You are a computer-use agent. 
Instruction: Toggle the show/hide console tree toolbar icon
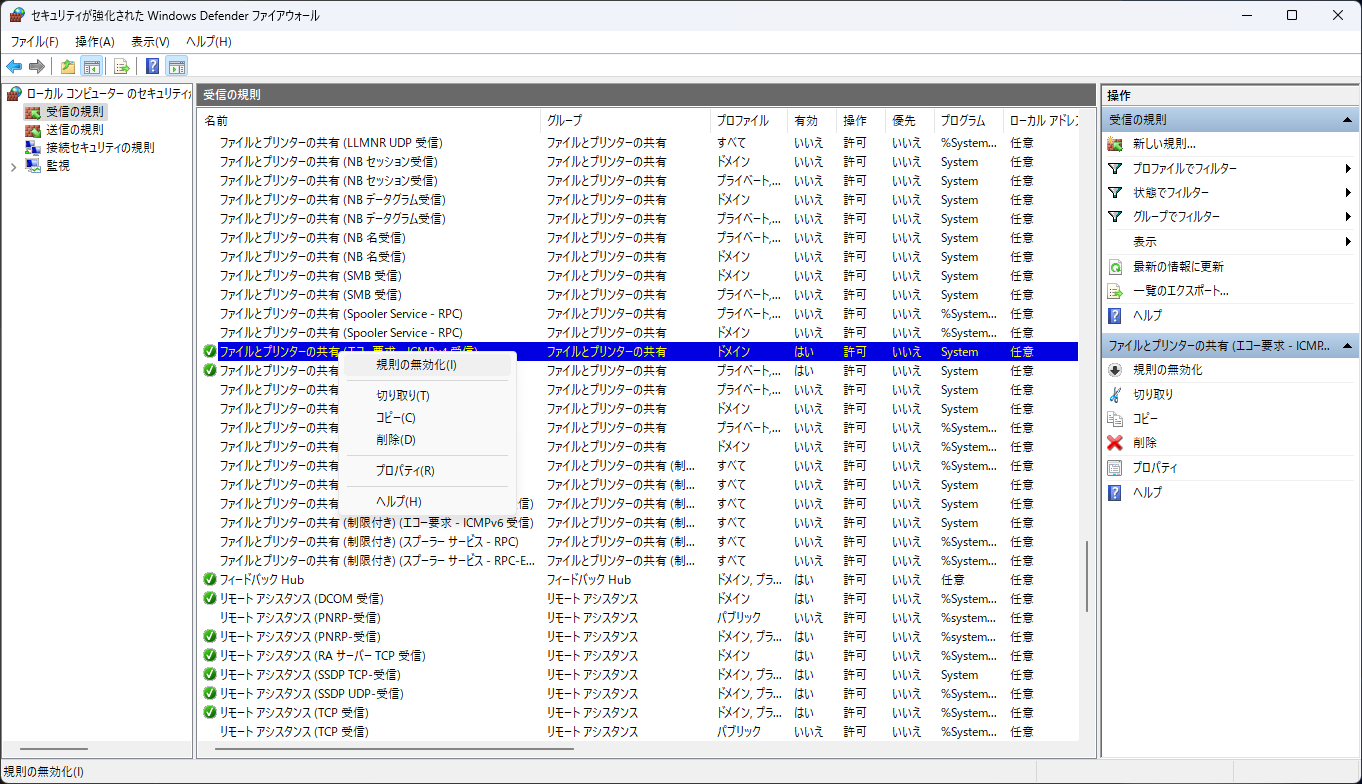click(91, 67)
